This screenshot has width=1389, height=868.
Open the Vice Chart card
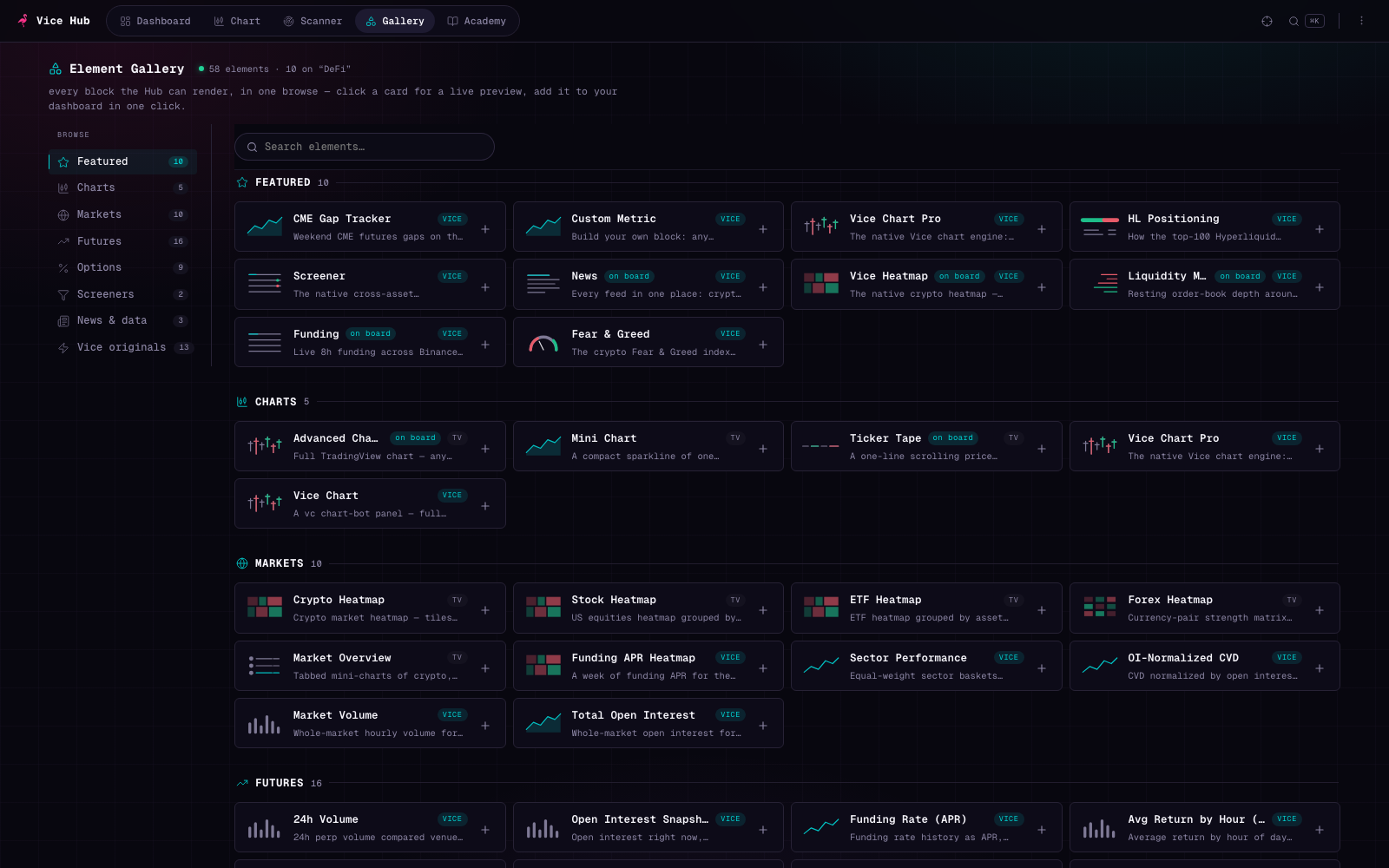click(x=370, y=503)
